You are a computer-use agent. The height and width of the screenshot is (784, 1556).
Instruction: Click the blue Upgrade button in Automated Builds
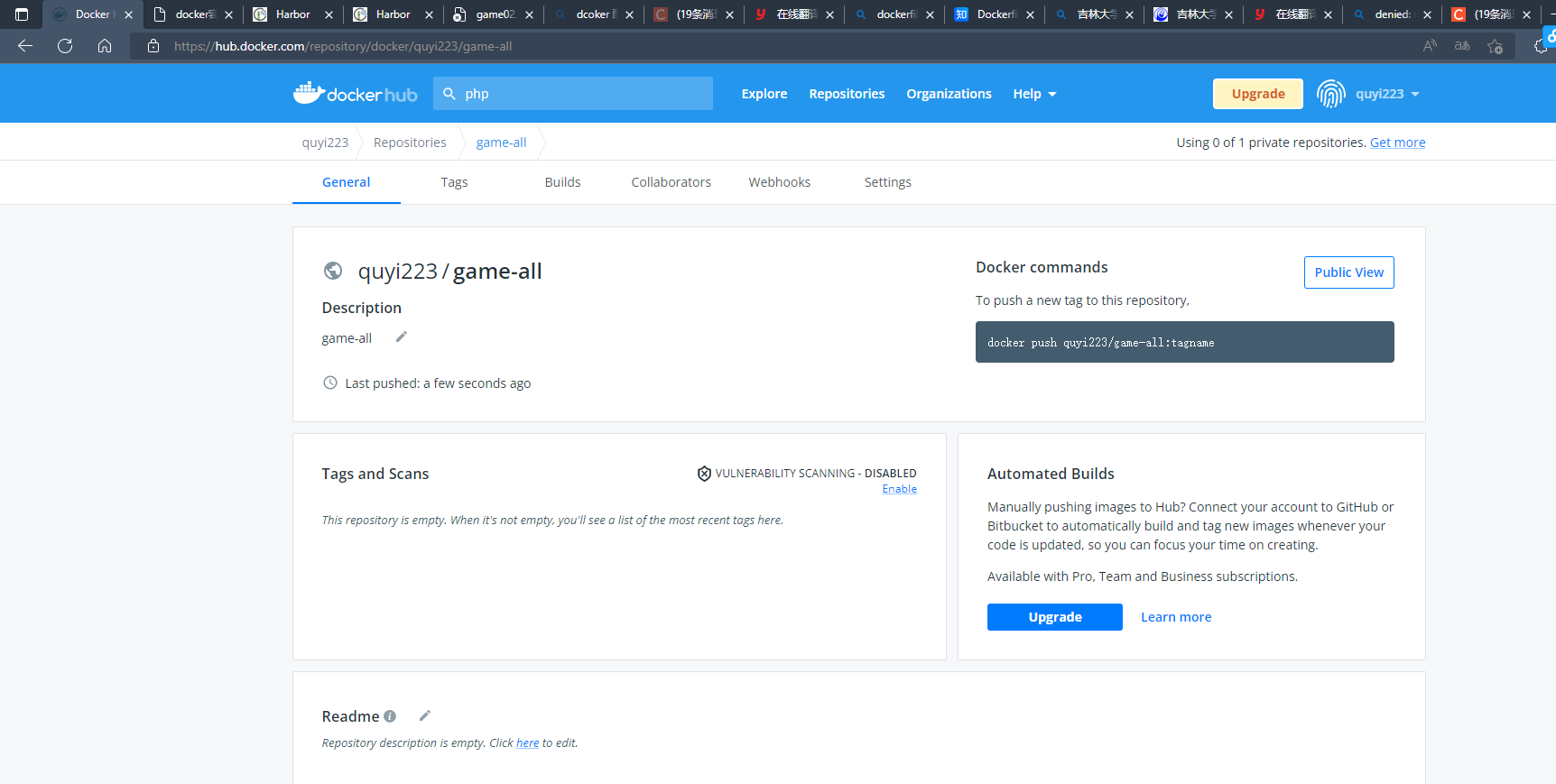(1055, 617)
